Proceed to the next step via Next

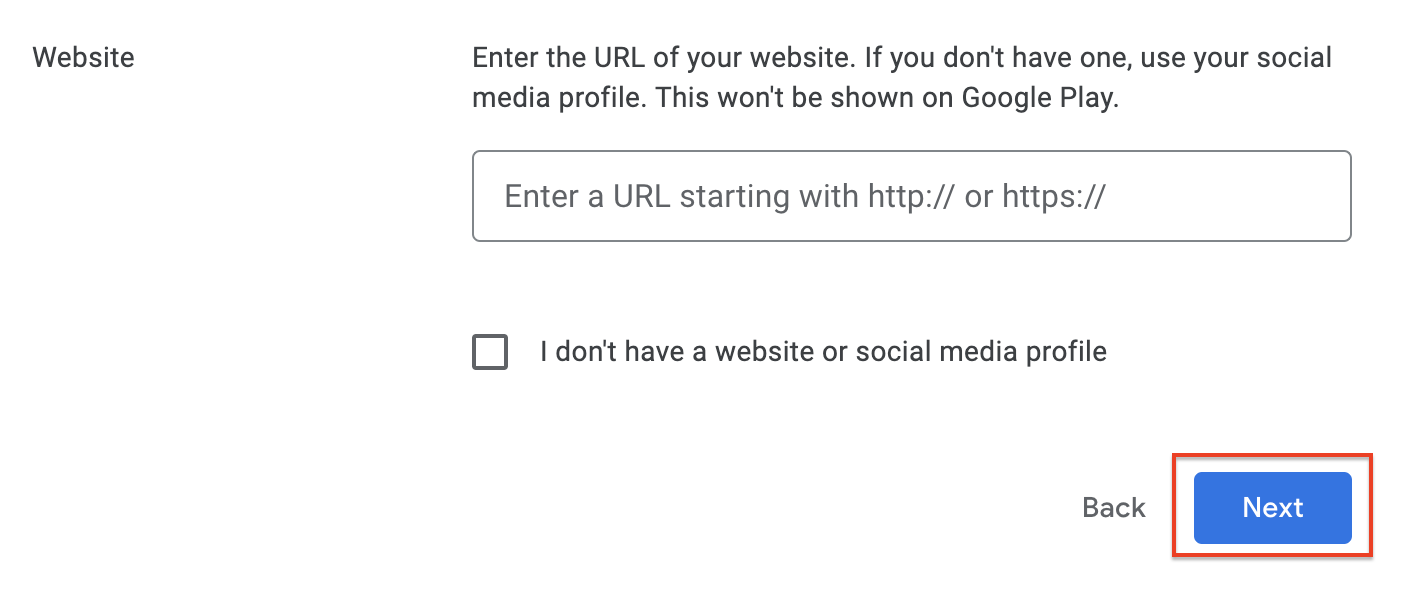[x=1272, y=508]
